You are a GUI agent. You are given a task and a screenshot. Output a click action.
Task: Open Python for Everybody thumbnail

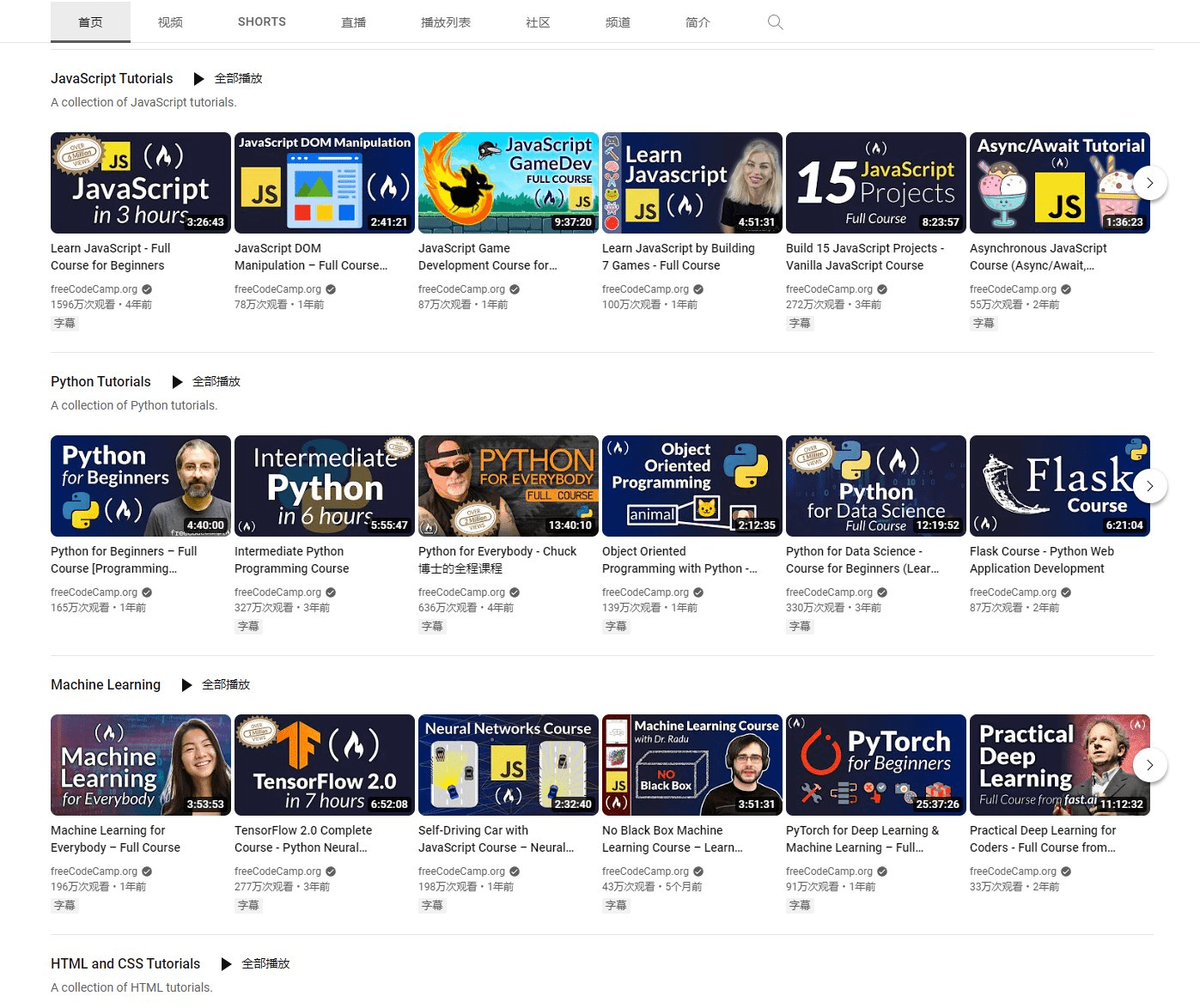(509, 486)
